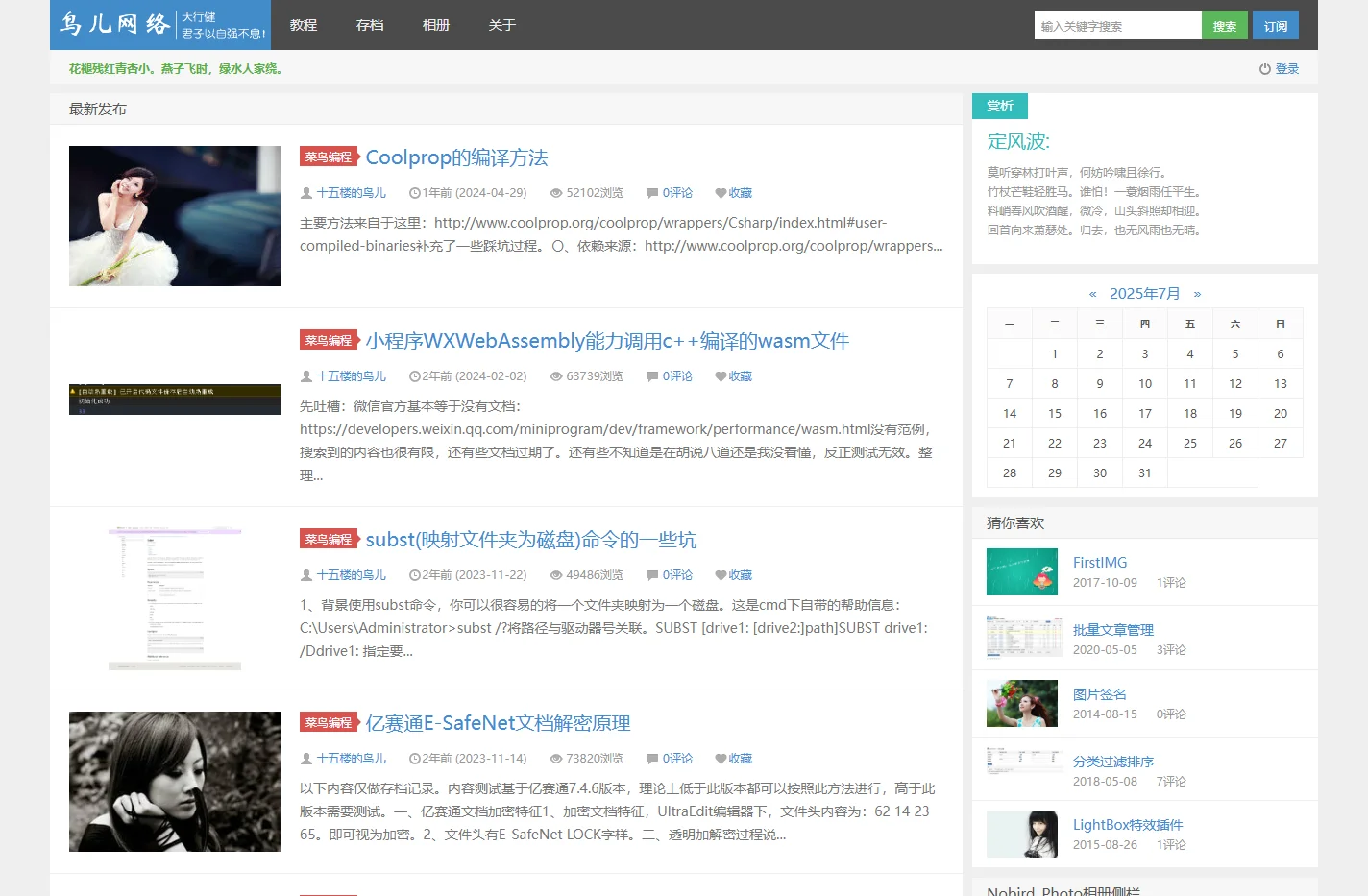This screenshot has width=1368, height=896.
Task: Click the comment bubble icon for Coolprop的编译方法
Action: tap(652, 193)
